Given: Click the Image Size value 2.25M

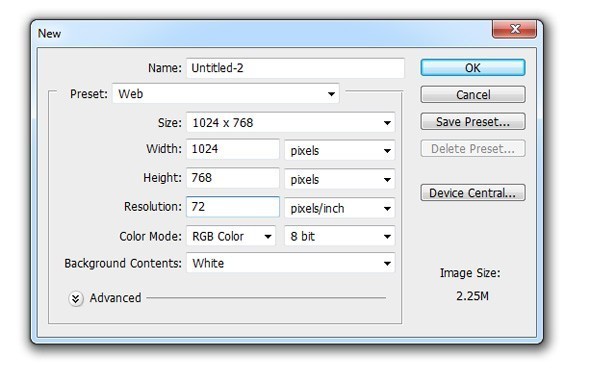Looking at the screenshot, I should (x=472, y=296).
